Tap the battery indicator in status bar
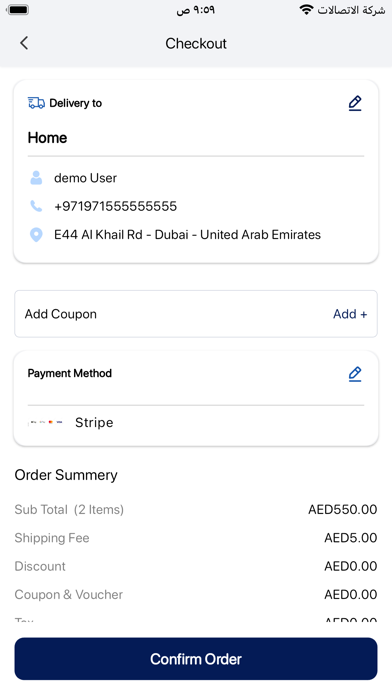 coord(18,10)
